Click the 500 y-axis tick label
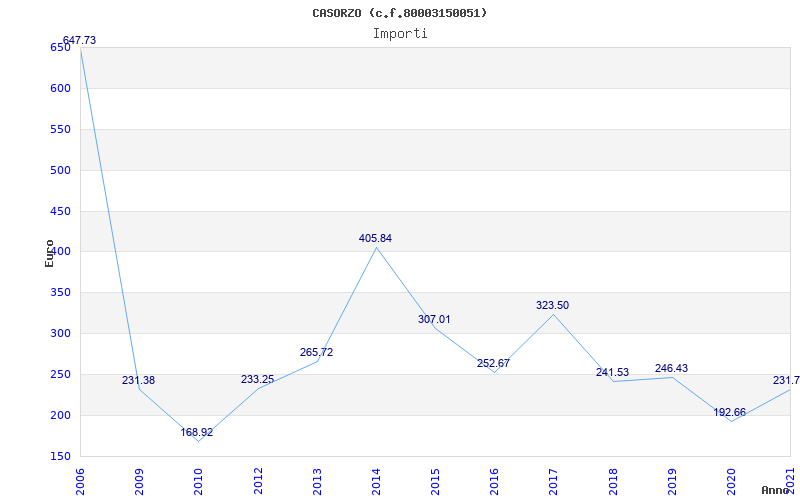The height and width of the screenshot is (500, 800). 60,170
